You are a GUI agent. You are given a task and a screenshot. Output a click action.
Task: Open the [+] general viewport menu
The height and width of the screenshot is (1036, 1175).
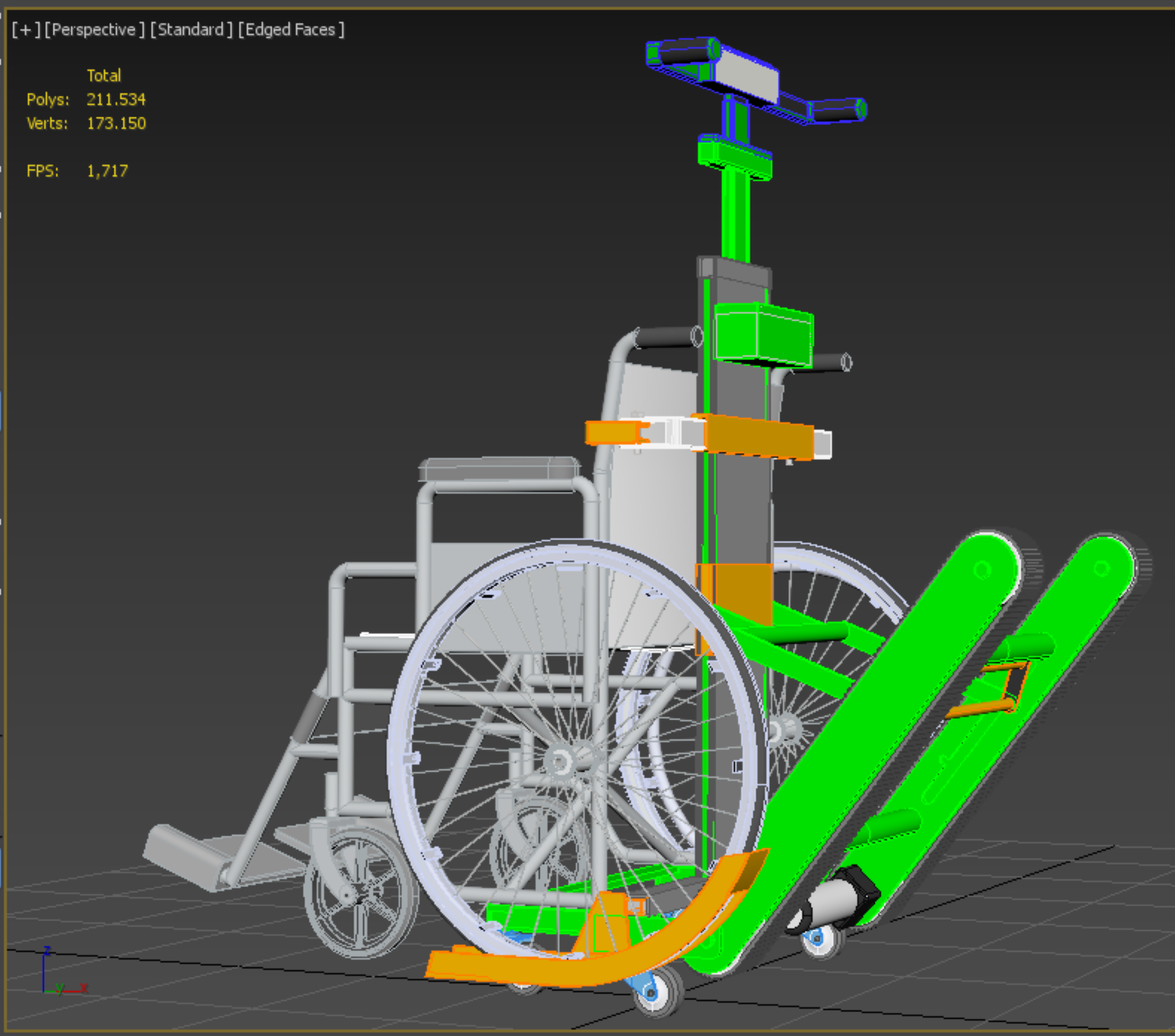click(x=26, y=30)
